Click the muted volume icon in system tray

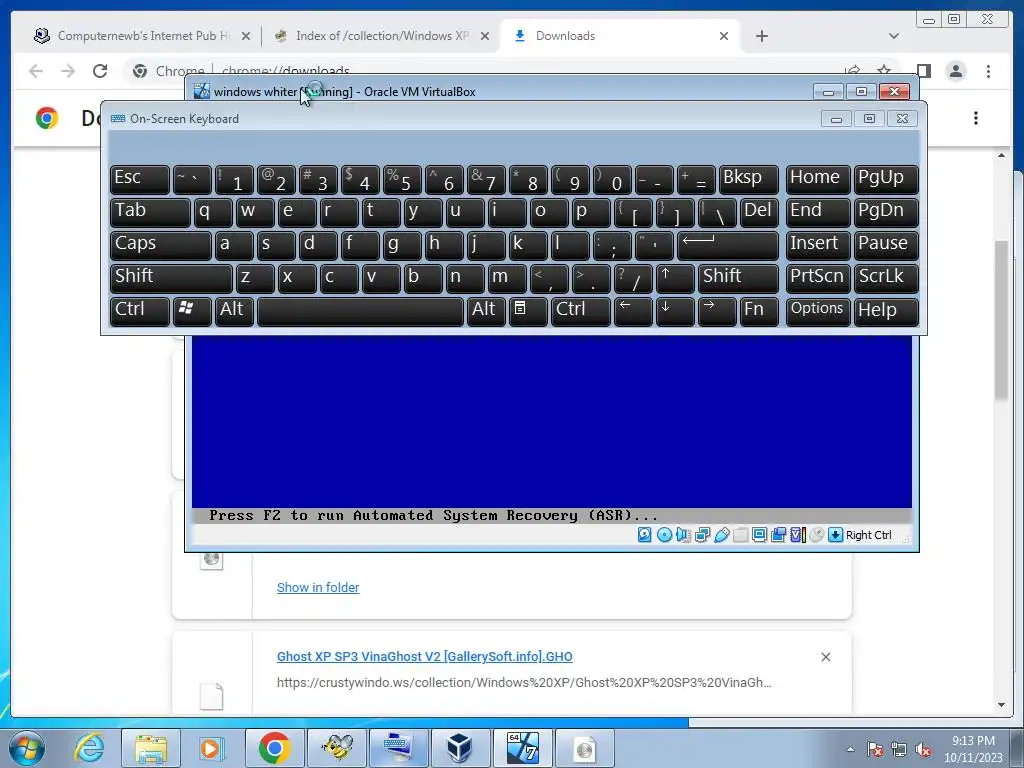923,749
